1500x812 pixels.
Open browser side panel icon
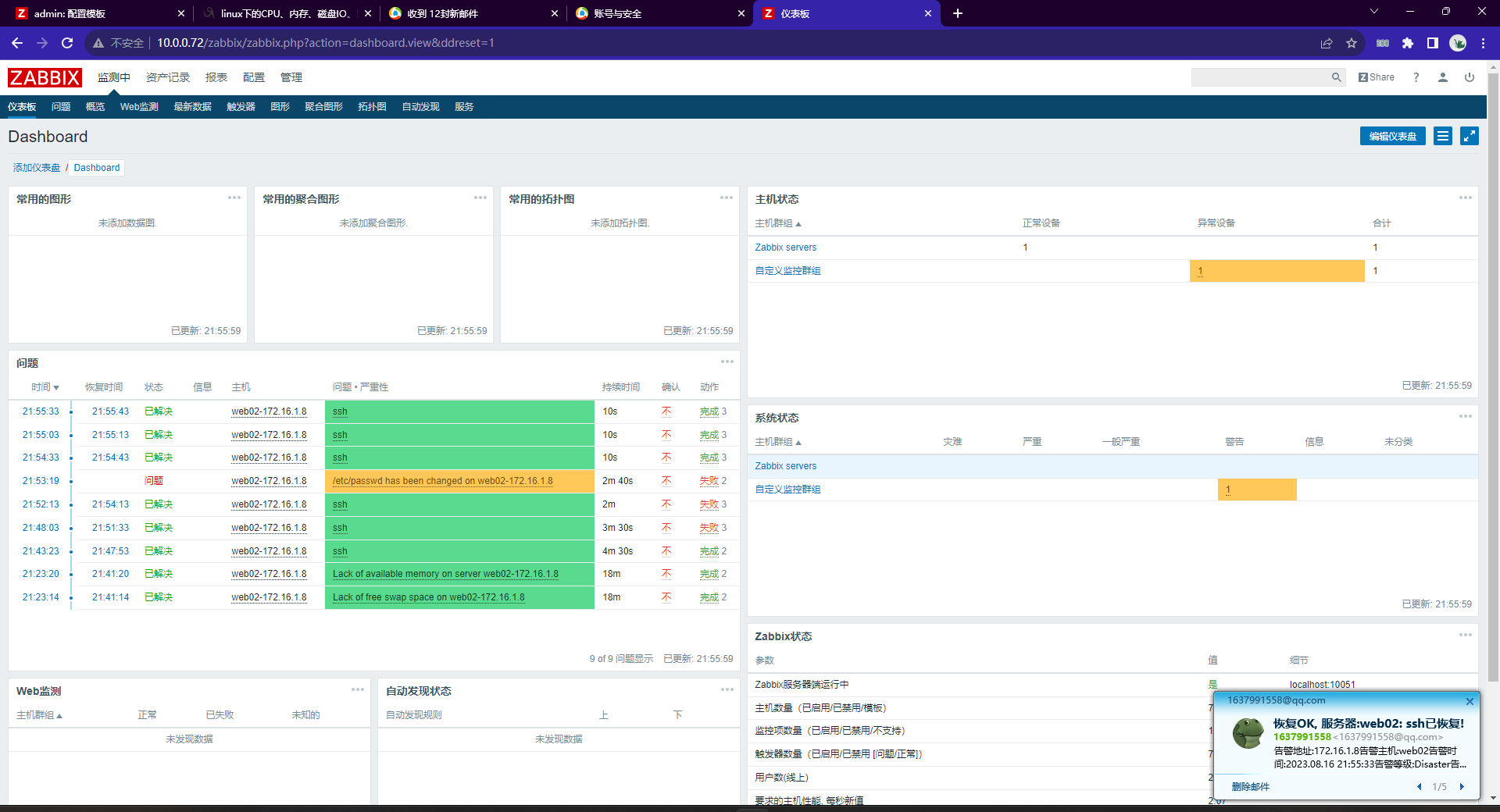tap(1433, 43)
